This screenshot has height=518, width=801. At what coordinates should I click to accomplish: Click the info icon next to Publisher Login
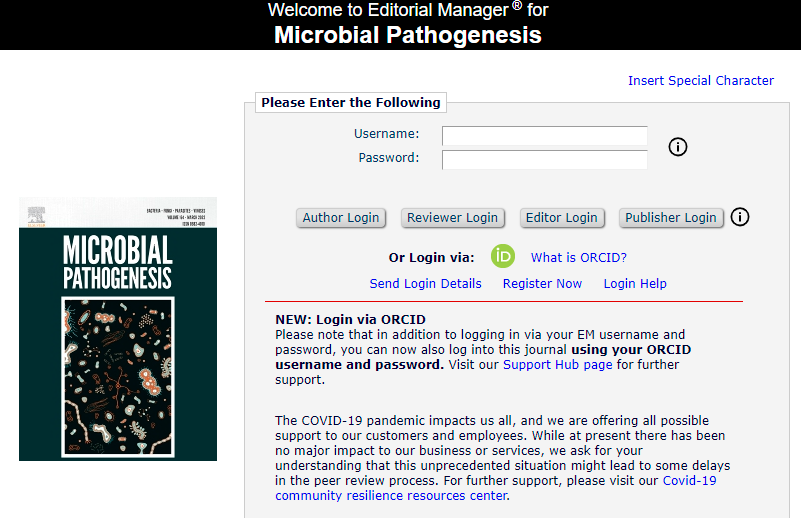(x=740, y=217)
